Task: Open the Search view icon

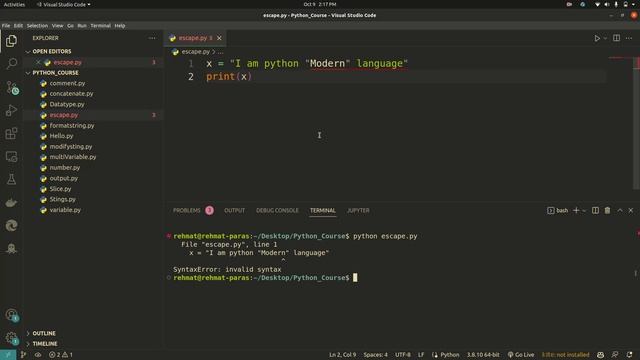Action: coord(11,64)
